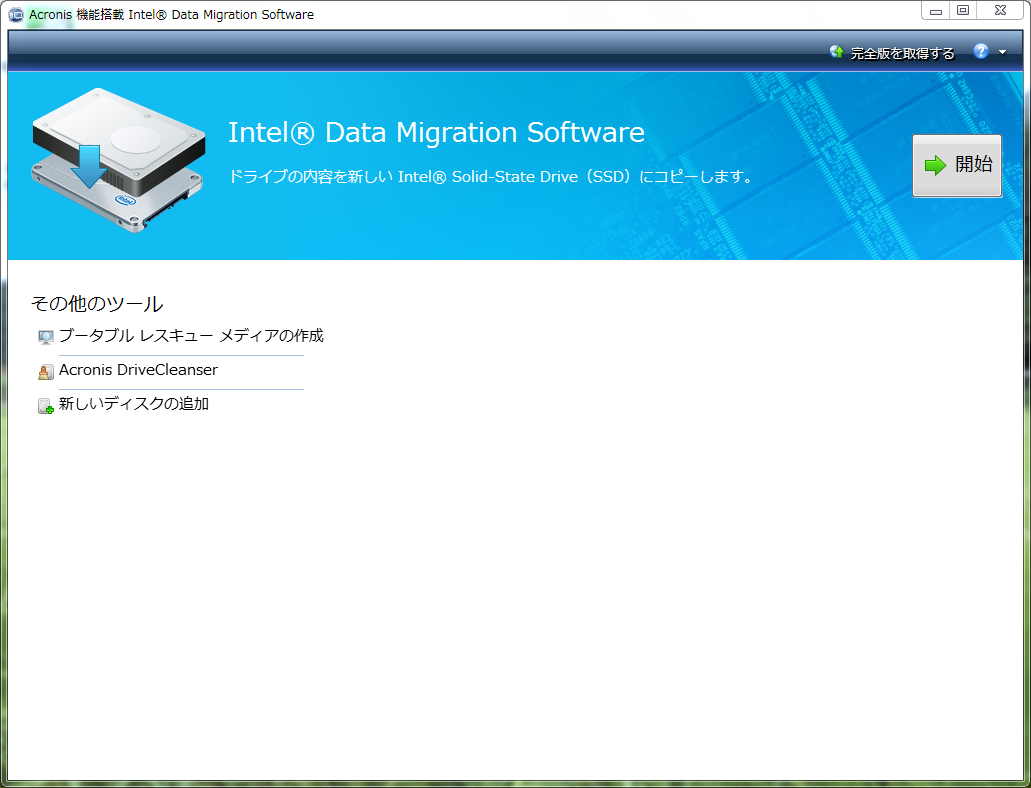This screenshot has height=788, width=1031.
Task: Close the Data Migration Software window
Action: (1000, 11)
